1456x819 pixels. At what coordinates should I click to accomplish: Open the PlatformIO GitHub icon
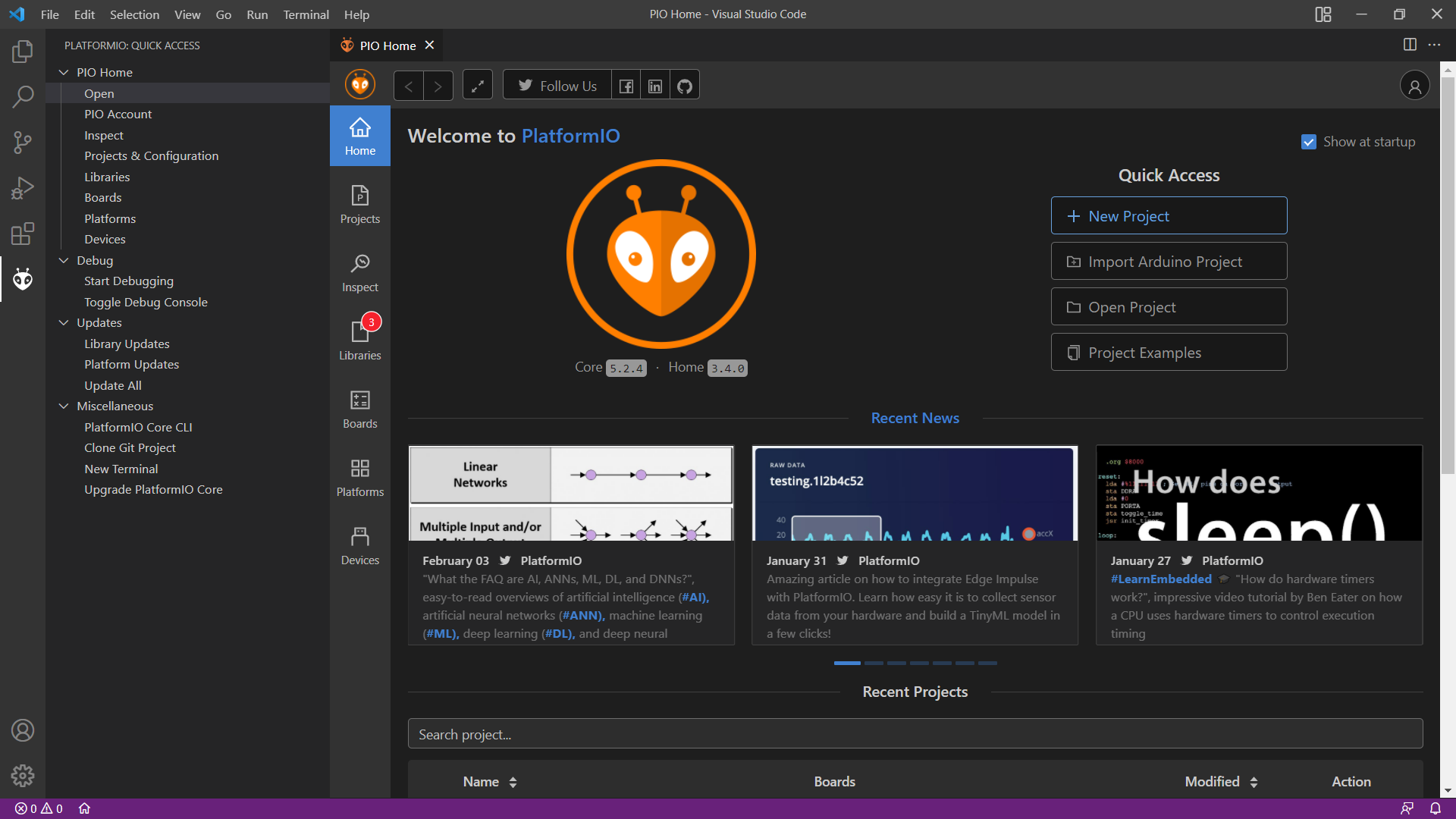pyautogui.click(x=685, y=86)
